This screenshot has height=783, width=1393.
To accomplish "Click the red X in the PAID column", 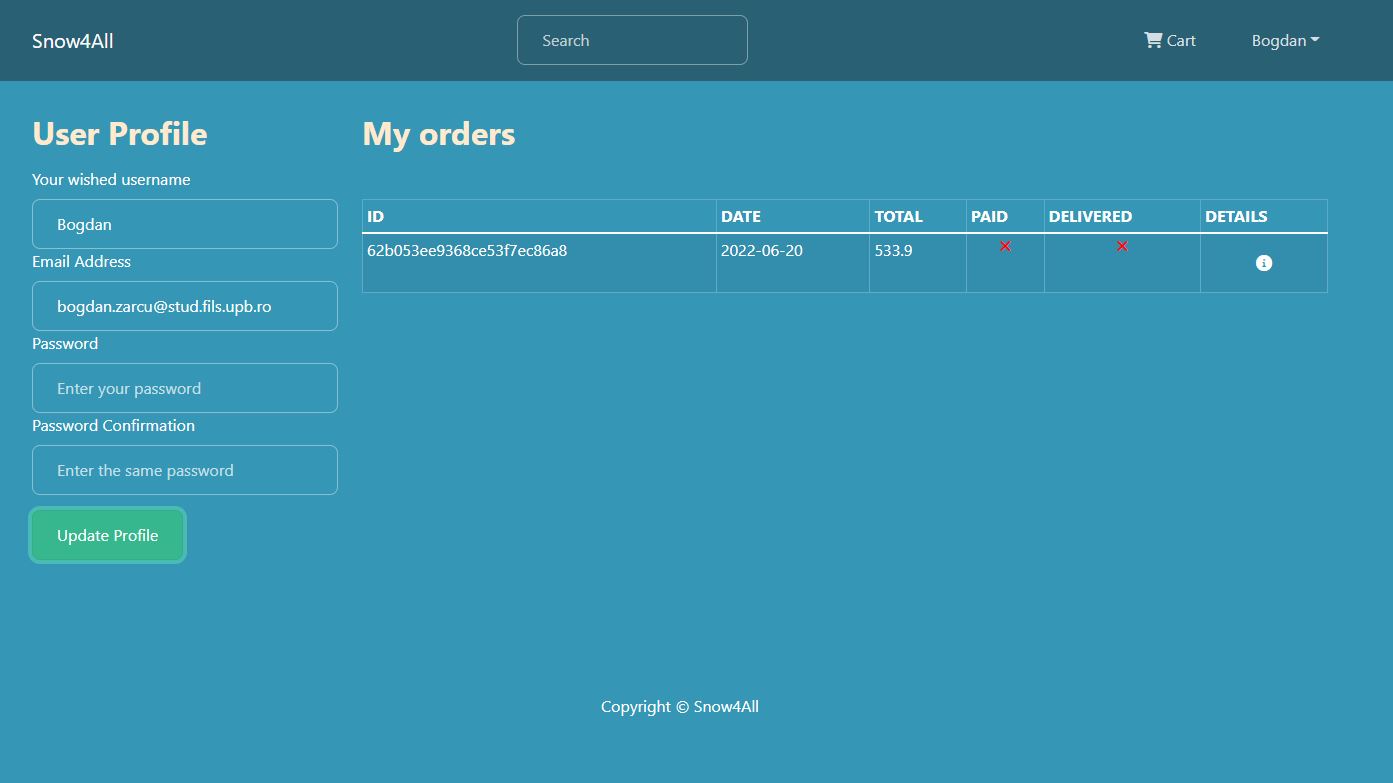I will coord(1005,245).
